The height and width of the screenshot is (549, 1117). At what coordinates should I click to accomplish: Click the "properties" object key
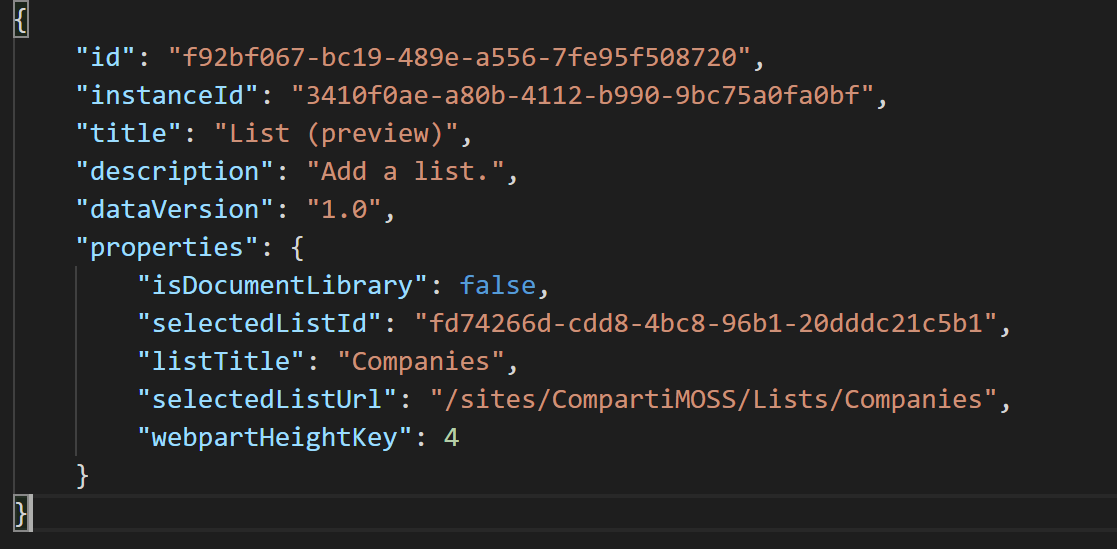coord(160,247)
